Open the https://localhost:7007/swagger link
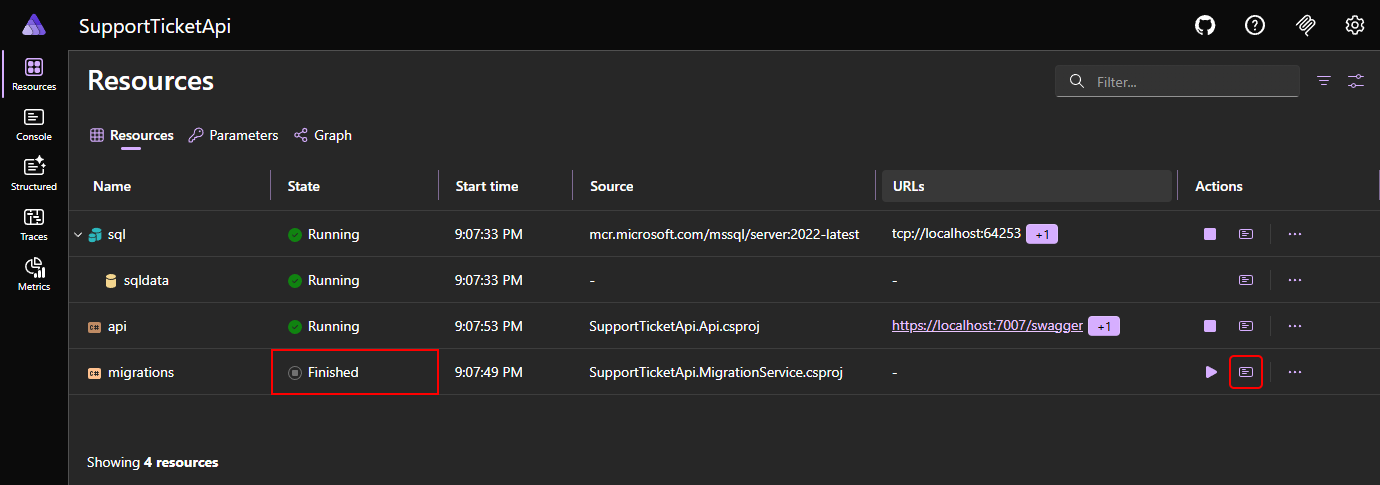This screenshot has height=485, width=1380. coord(987,326)
